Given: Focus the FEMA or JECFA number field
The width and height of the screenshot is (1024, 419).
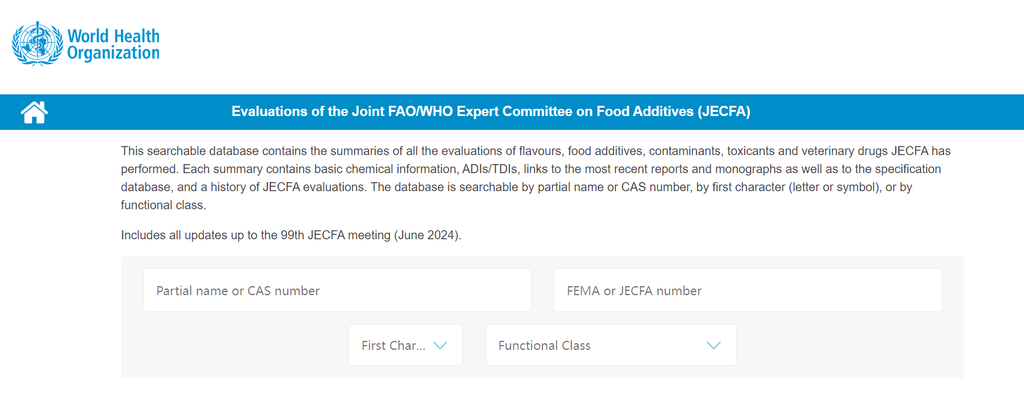Looking at the screenshot, I should point(748,290).
